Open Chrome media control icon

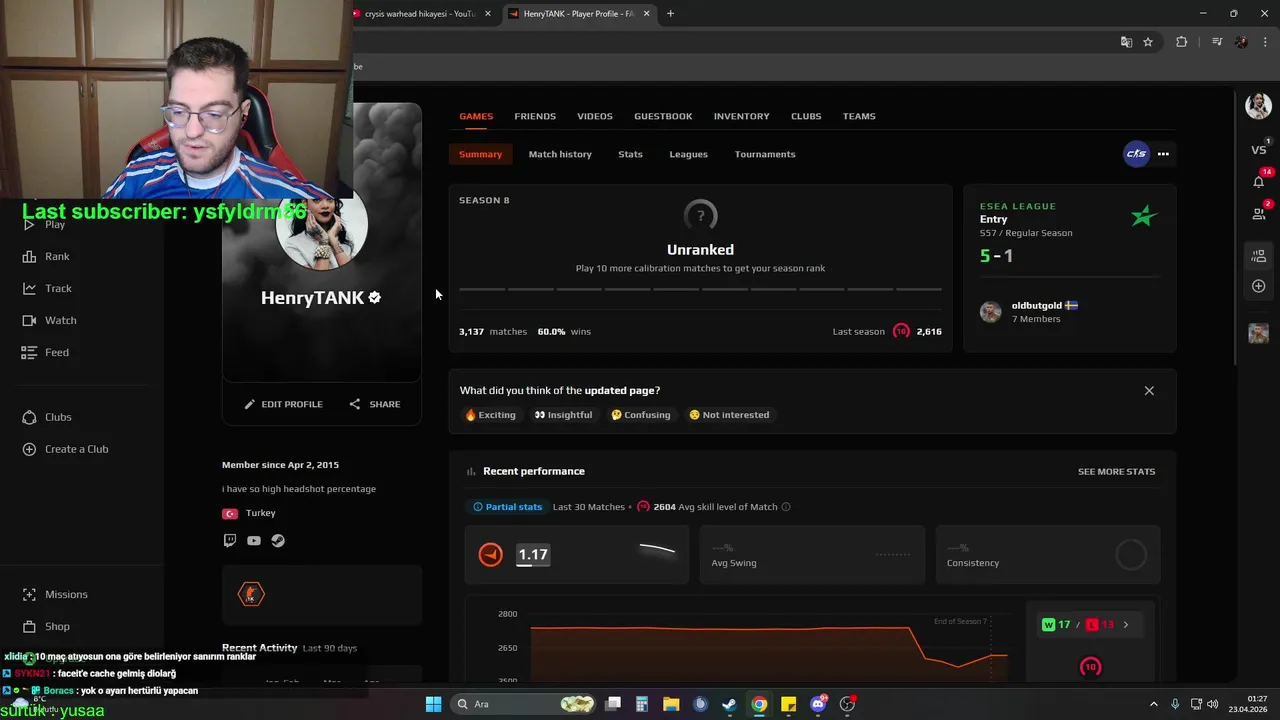(x=1217, y=42)
